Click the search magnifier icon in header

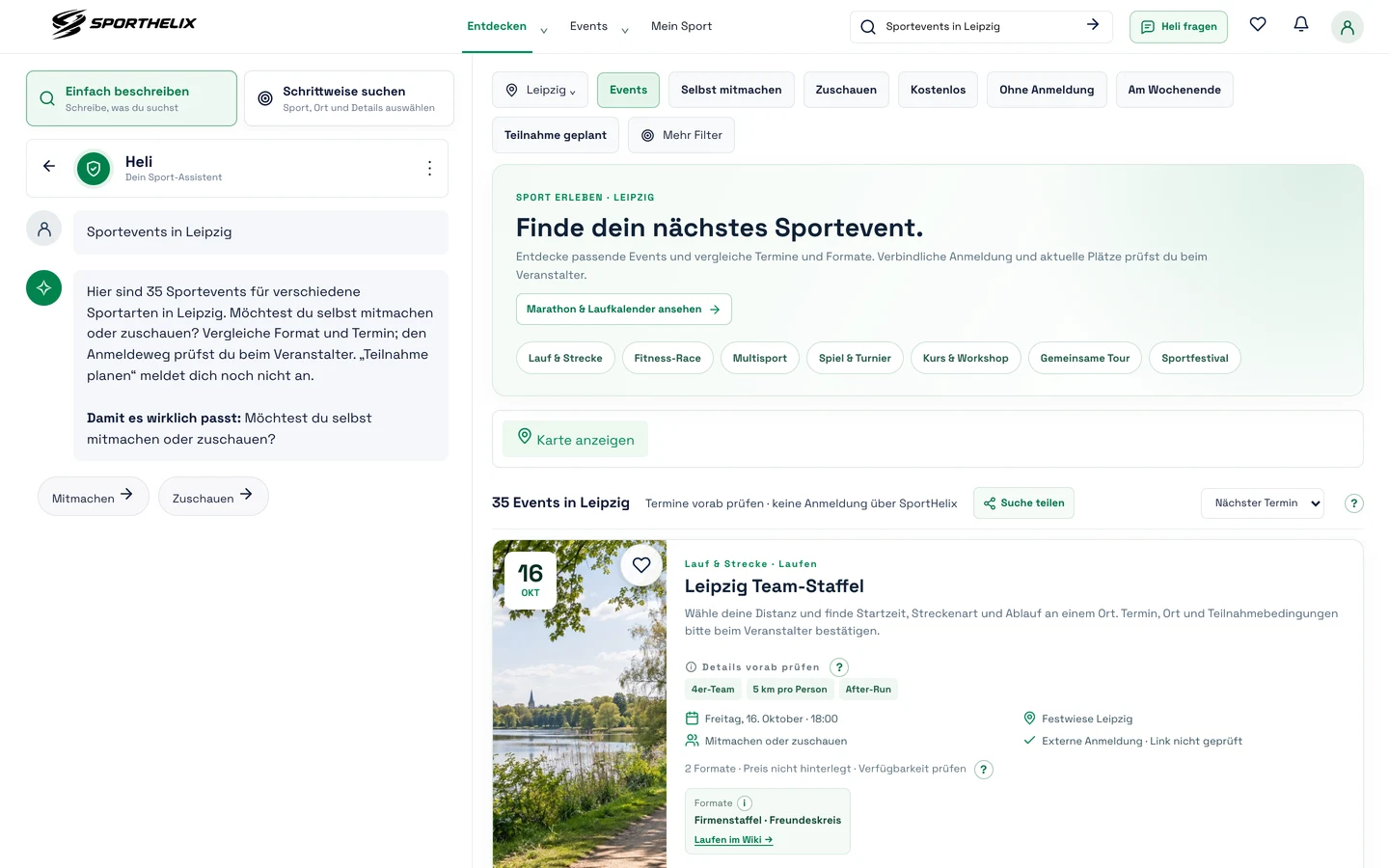click(x=868, y=27)
